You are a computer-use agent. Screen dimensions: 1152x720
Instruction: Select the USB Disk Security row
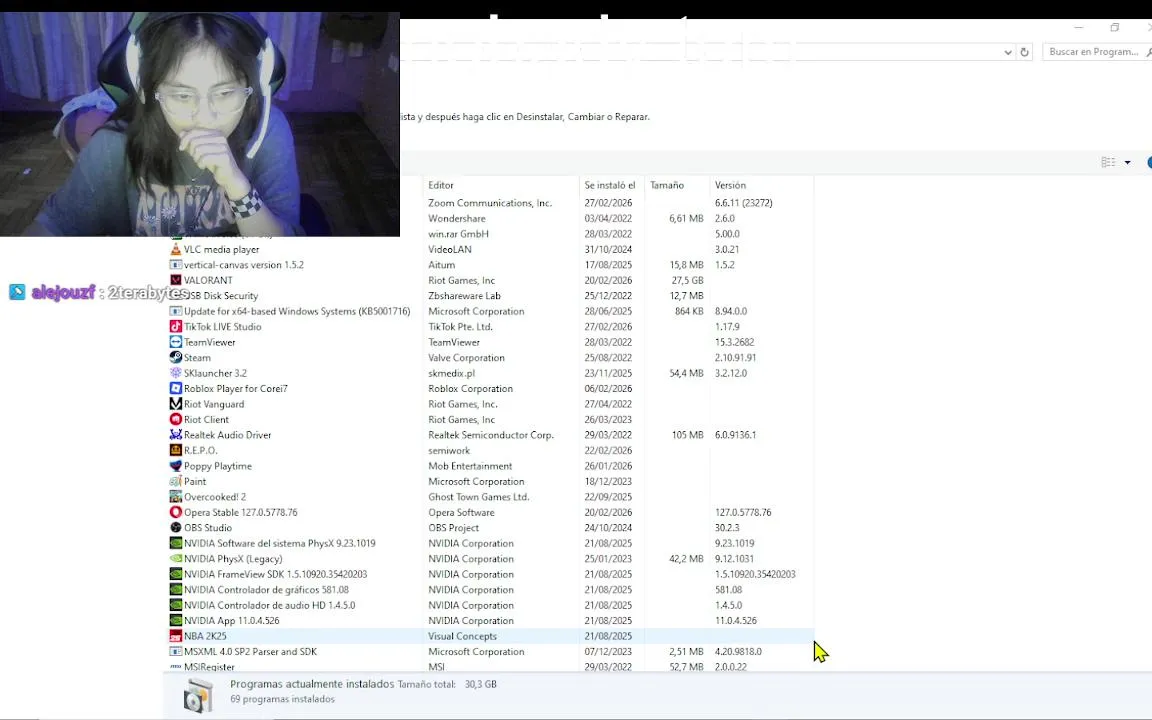(x=491, y=295)
